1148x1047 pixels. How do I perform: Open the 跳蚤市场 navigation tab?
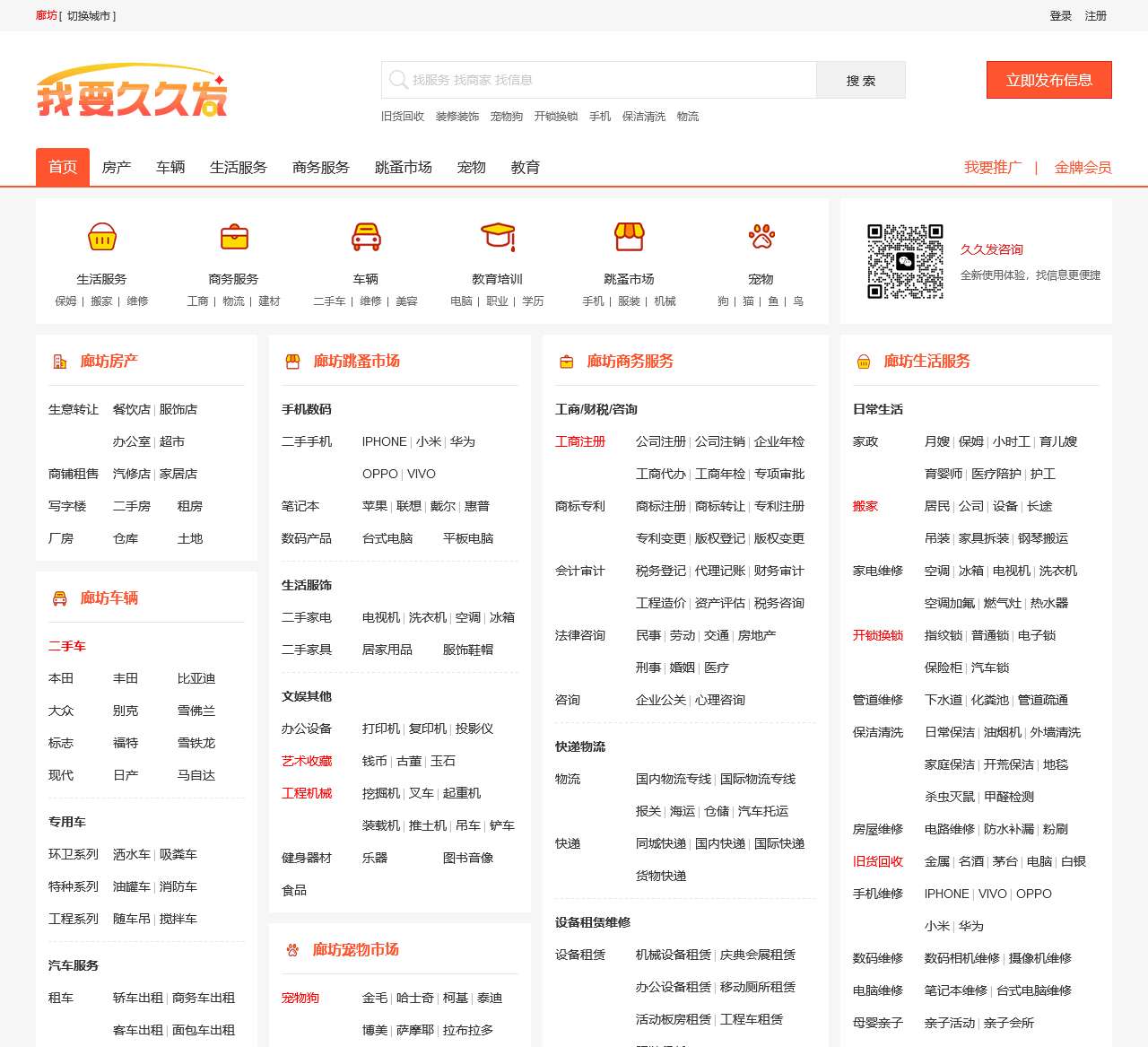tap(404, 167)
